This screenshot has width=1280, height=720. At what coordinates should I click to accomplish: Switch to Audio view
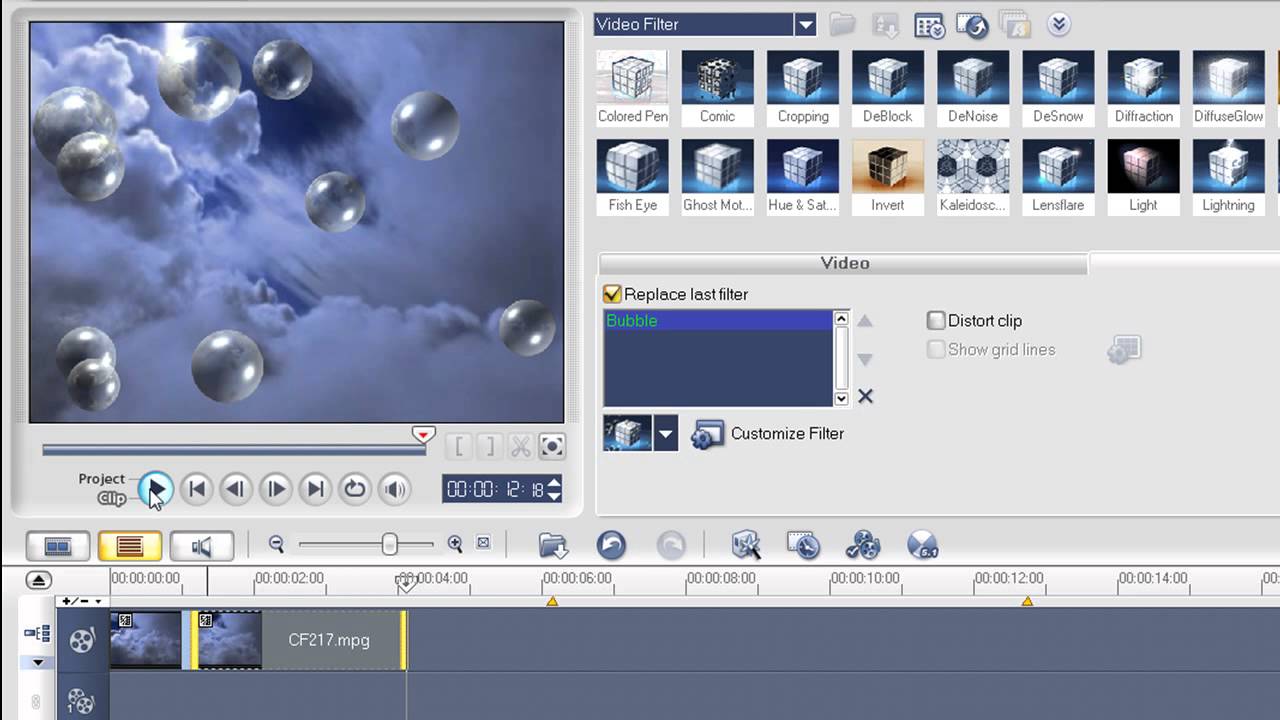(x=200, y=545)
